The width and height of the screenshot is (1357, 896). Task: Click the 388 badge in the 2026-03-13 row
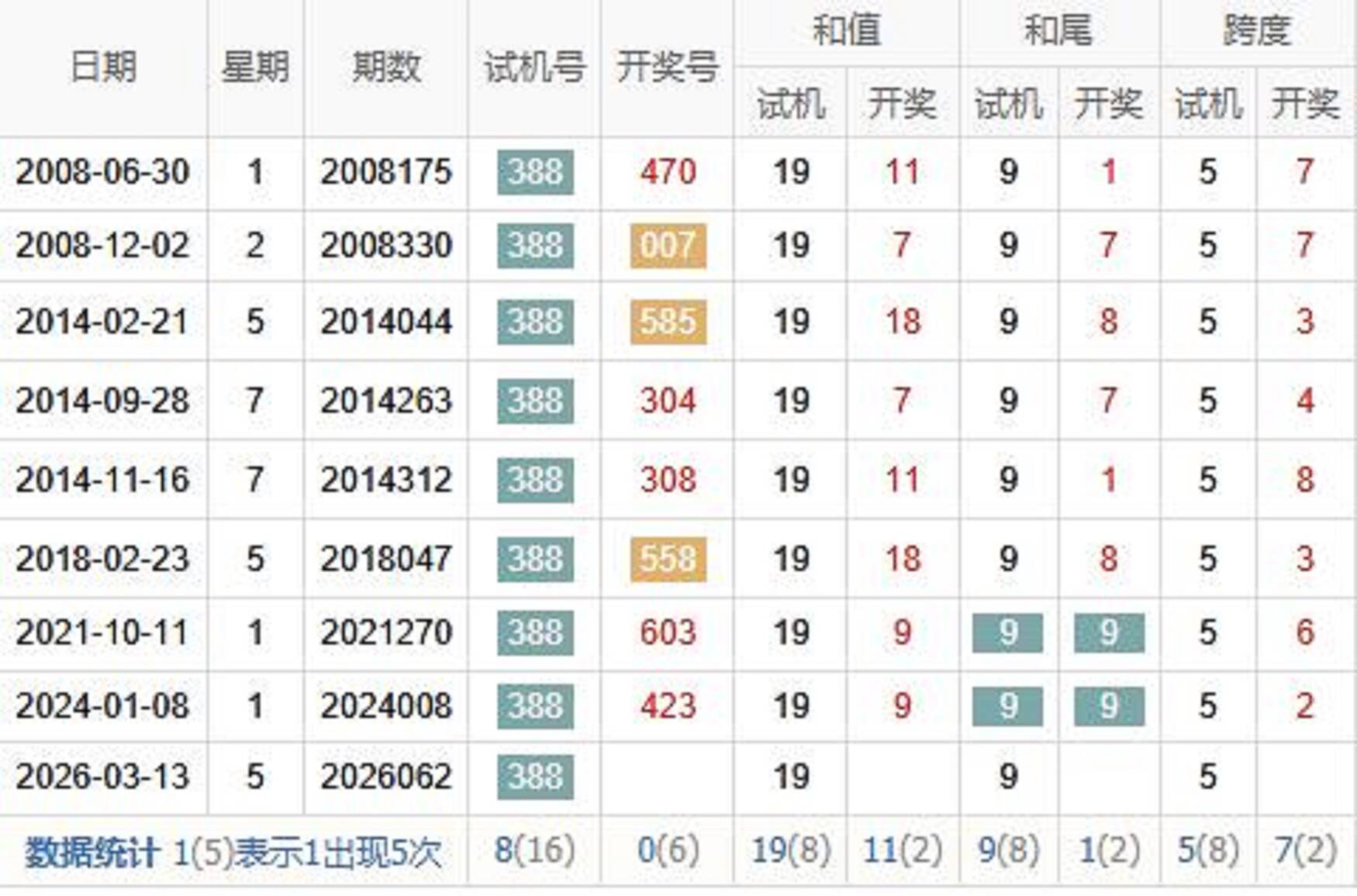[x=535, y=777]
